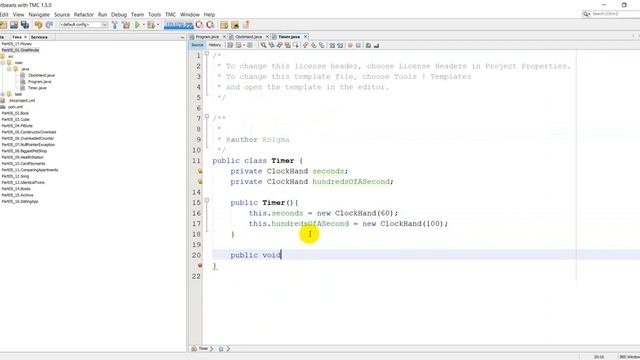The width and height of the screenshot is (640, 360).
Task: Click the Search input field
Action: click(x=616, y=14)
